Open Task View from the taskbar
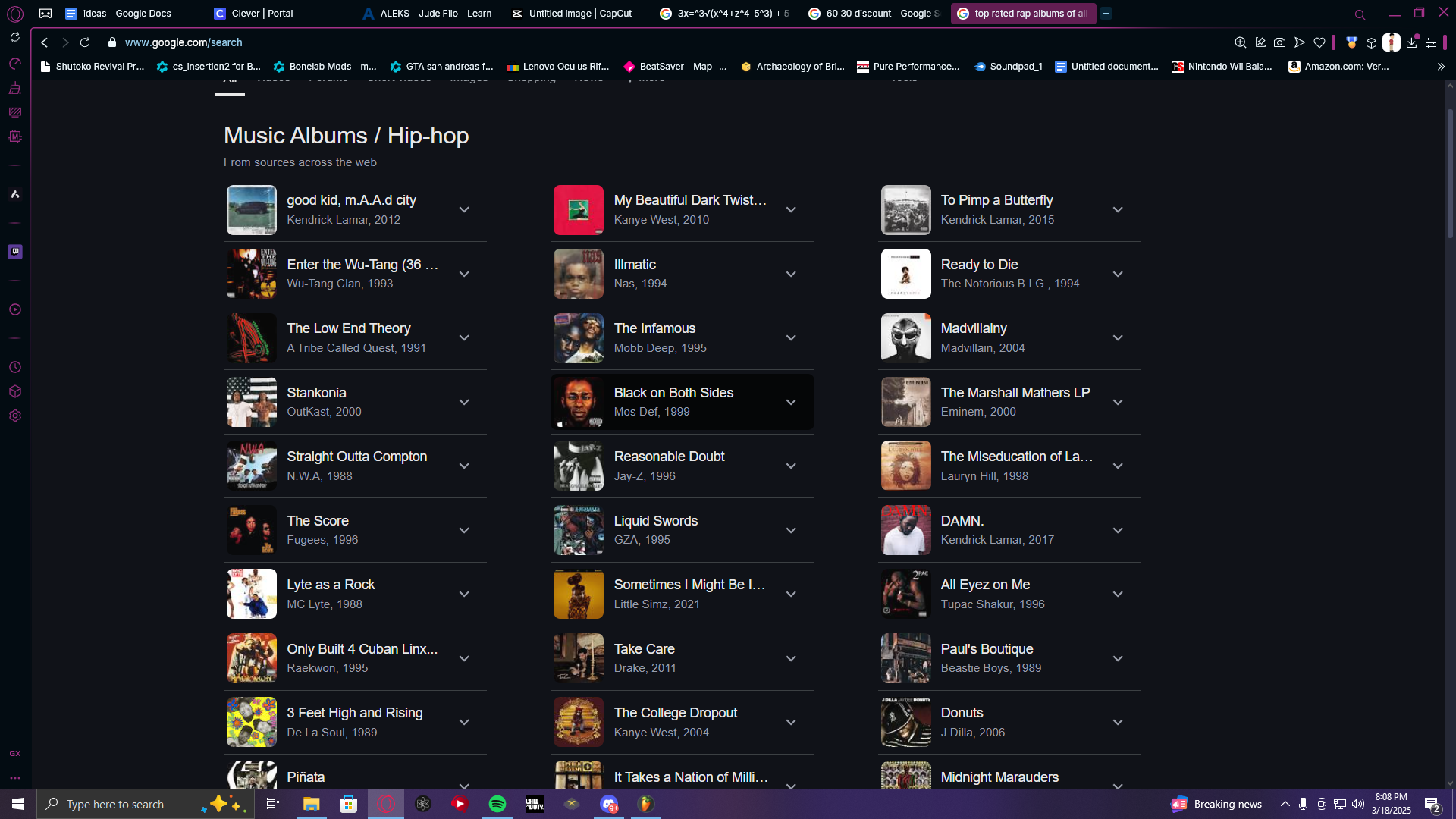1456x819 pixels. 273,804
